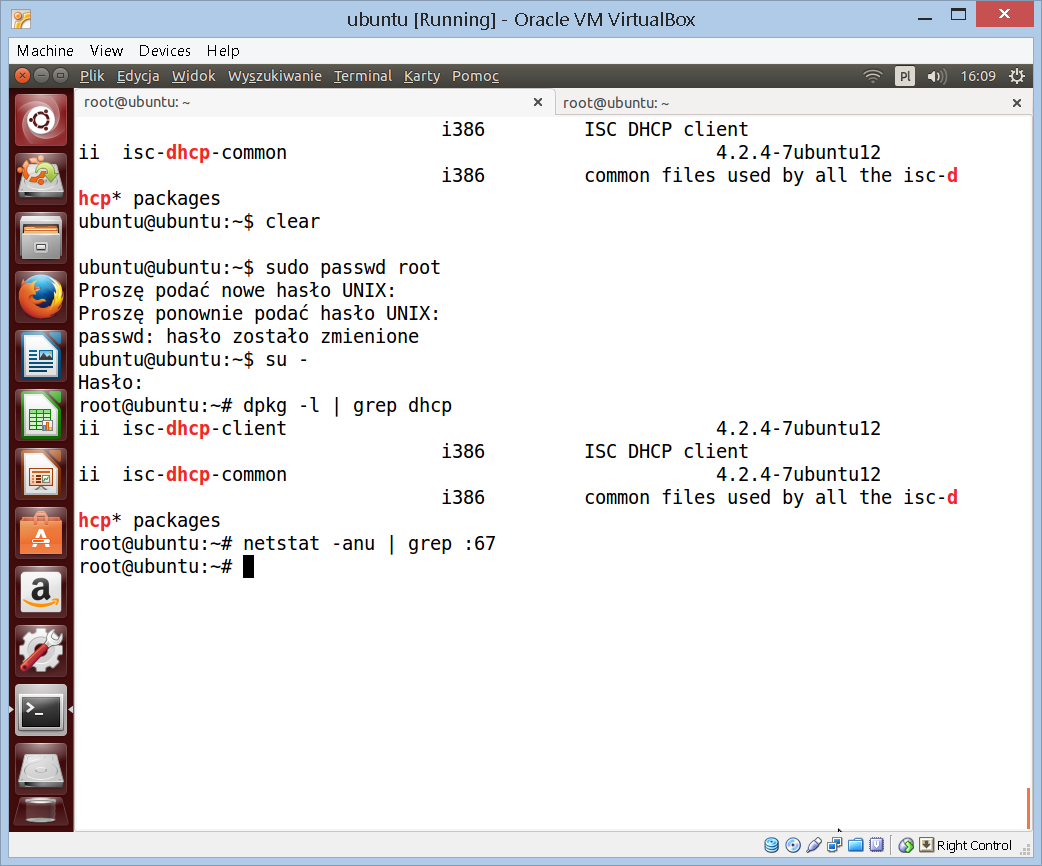Click the 'sudo passwd root' command line

point(259,267)
